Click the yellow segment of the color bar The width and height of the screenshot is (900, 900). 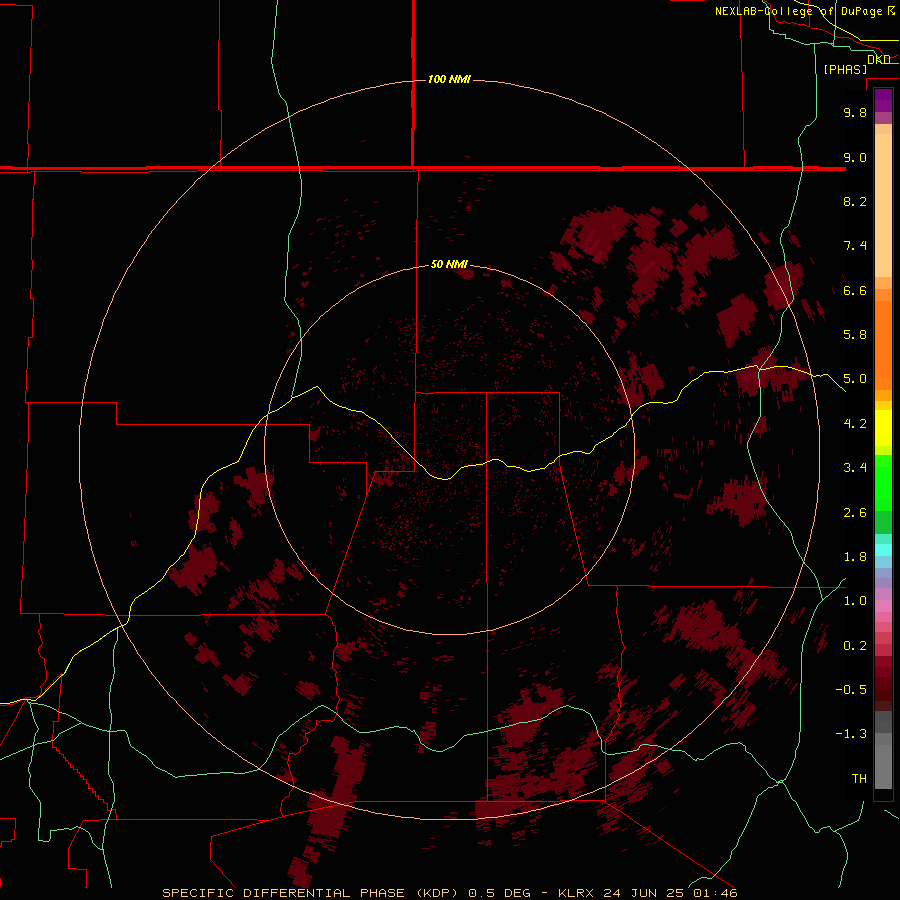coord(883,428)
